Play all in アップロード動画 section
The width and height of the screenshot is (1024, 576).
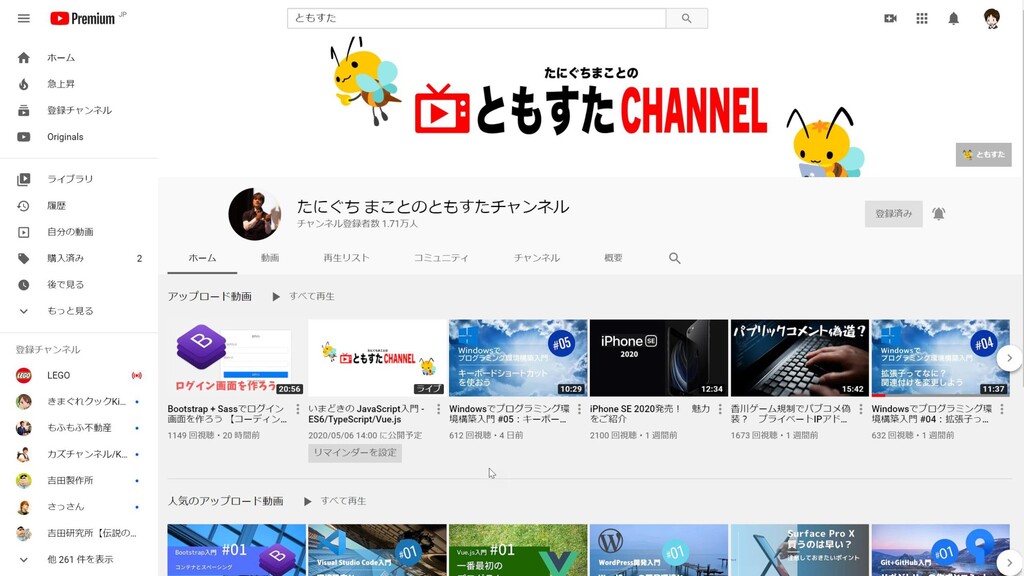coord(303,296)
